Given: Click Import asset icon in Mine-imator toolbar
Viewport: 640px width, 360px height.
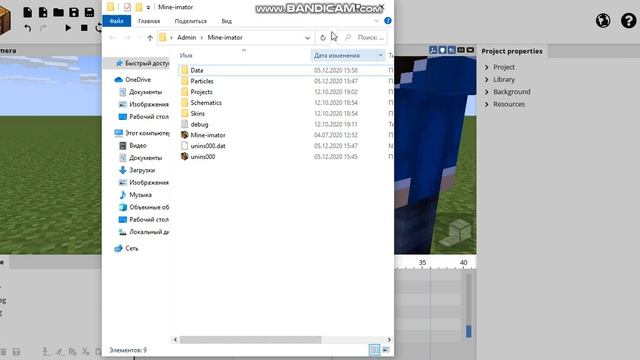Looking at the screenshot, I should pyautogui.click(x=43, y=12).
